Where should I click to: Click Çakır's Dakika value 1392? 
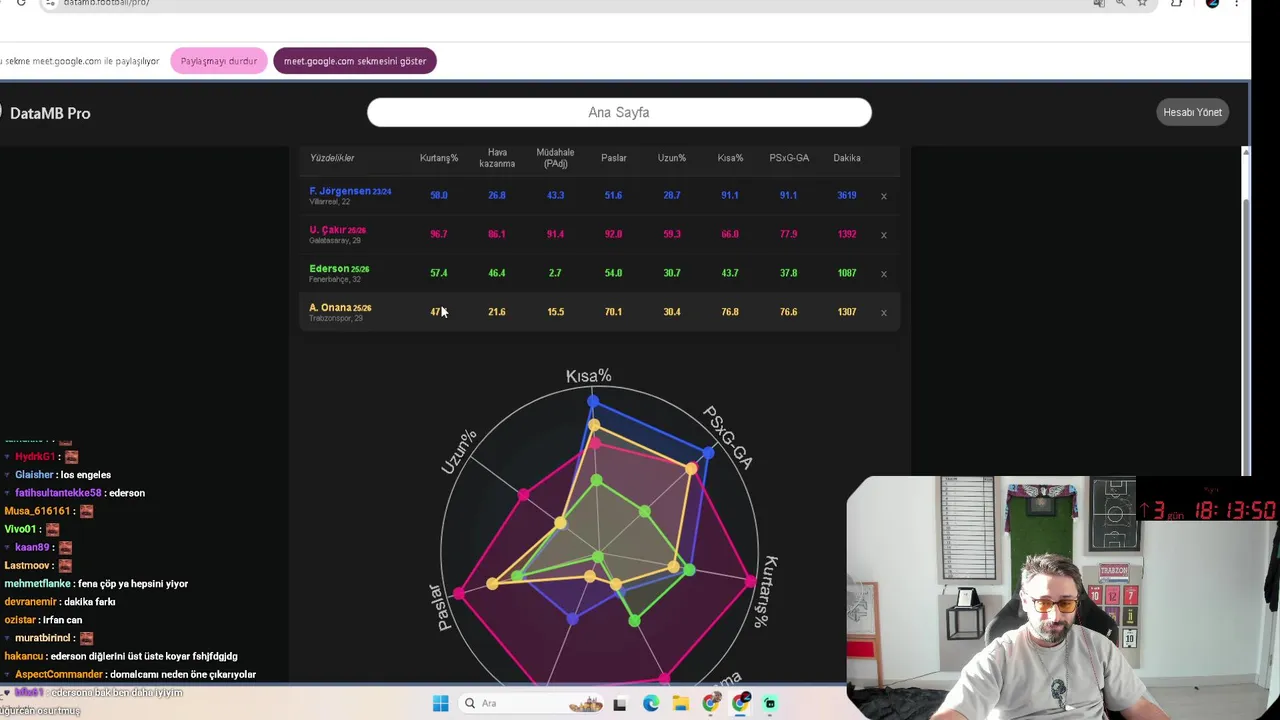tap(847, 234)
